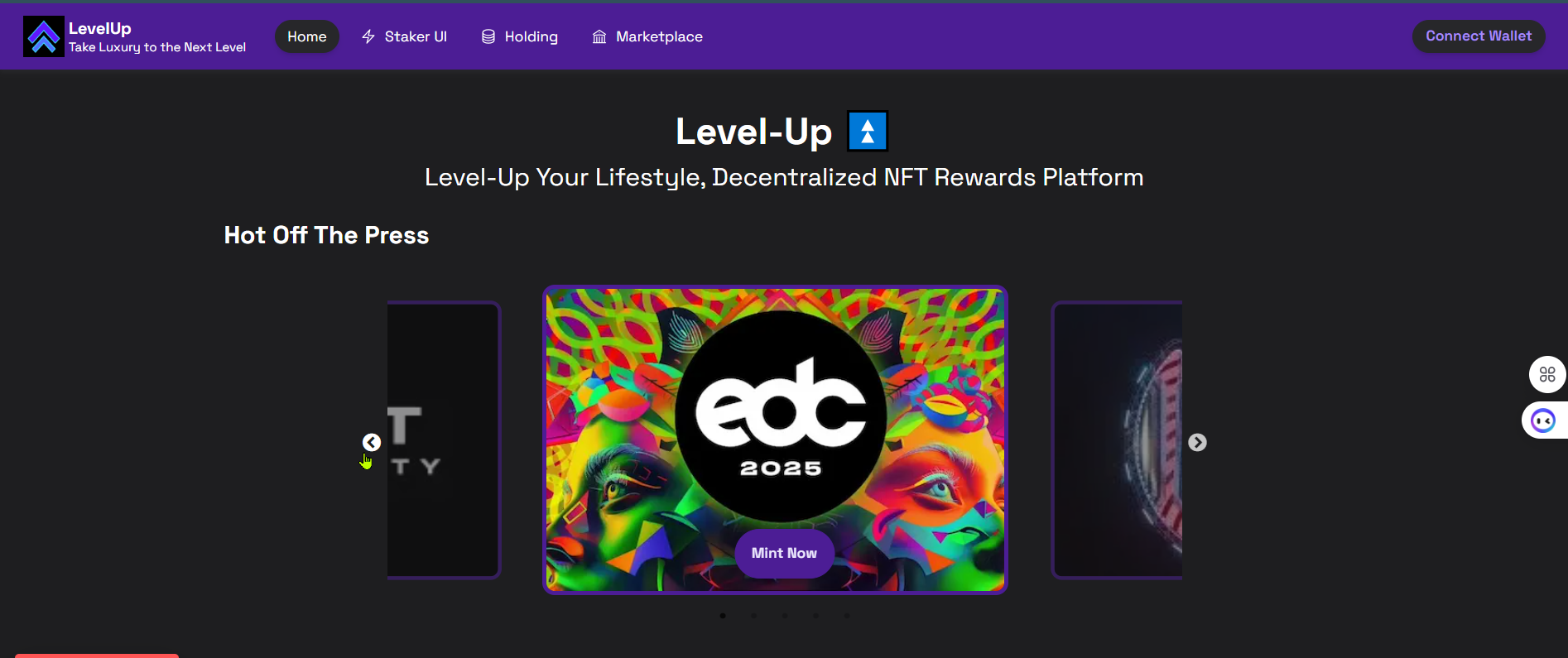Image resolution: width=1568 pixels, height=658 pixels.
Task: Select the first carousel pagination dot
Action: [x=723, y=616]
